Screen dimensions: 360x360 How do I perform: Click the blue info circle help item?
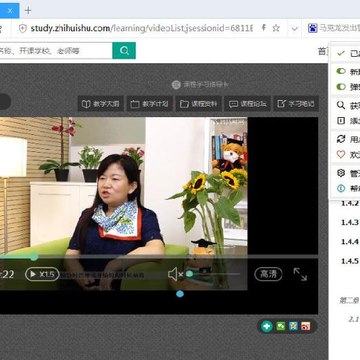tap(345, 188)
